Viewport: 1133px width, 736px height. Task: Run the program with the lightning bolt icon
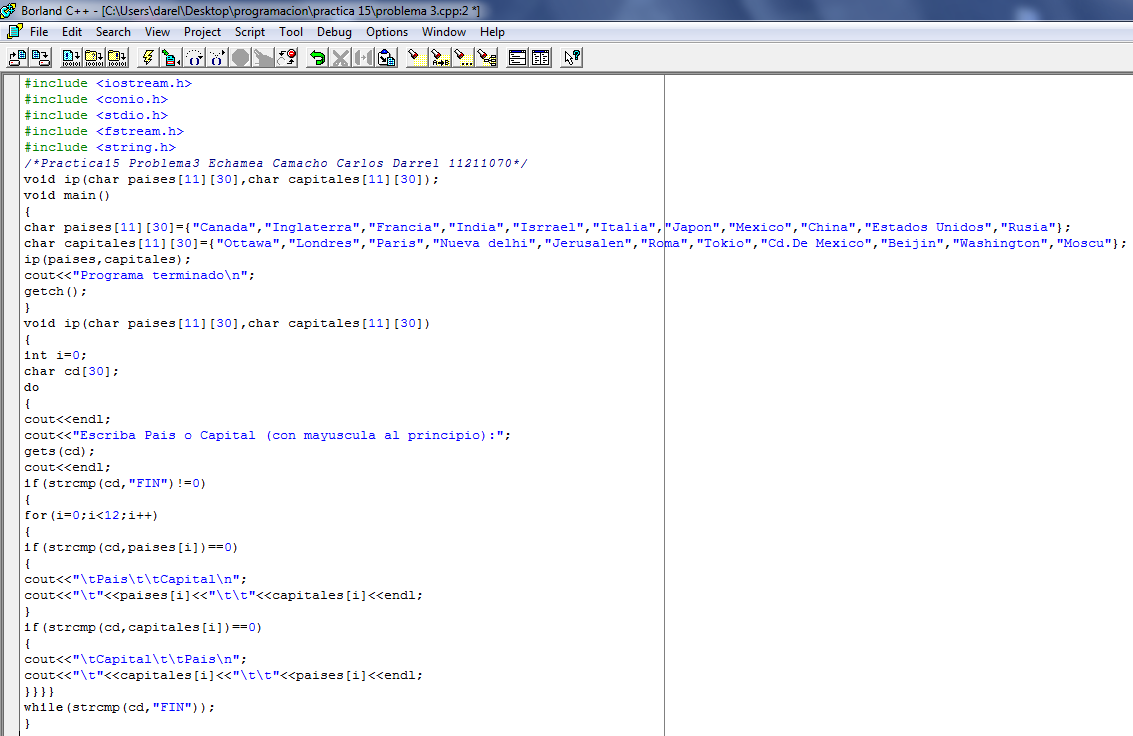[x=147, y=57]
